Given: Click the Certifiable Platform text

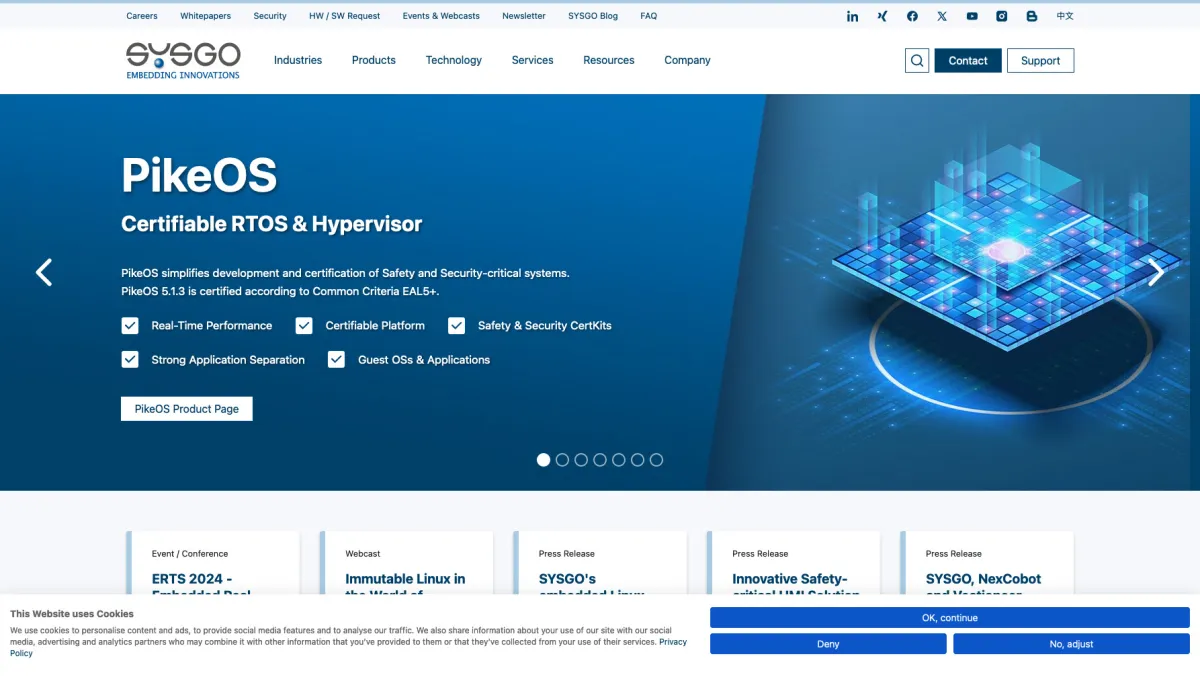Looking at the screenshot, I should point(375,326).
